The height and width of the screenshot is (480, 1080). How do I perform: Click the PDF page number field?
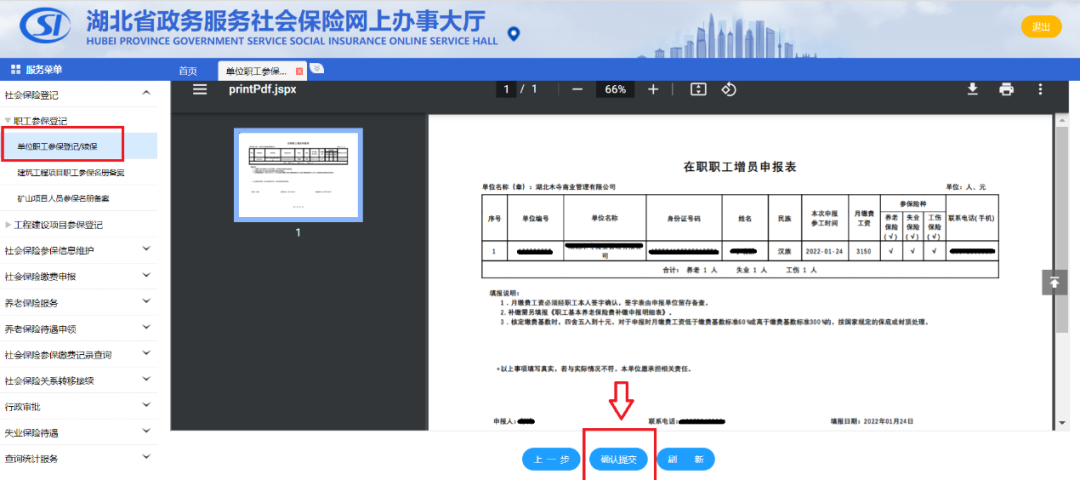[506, 90]
